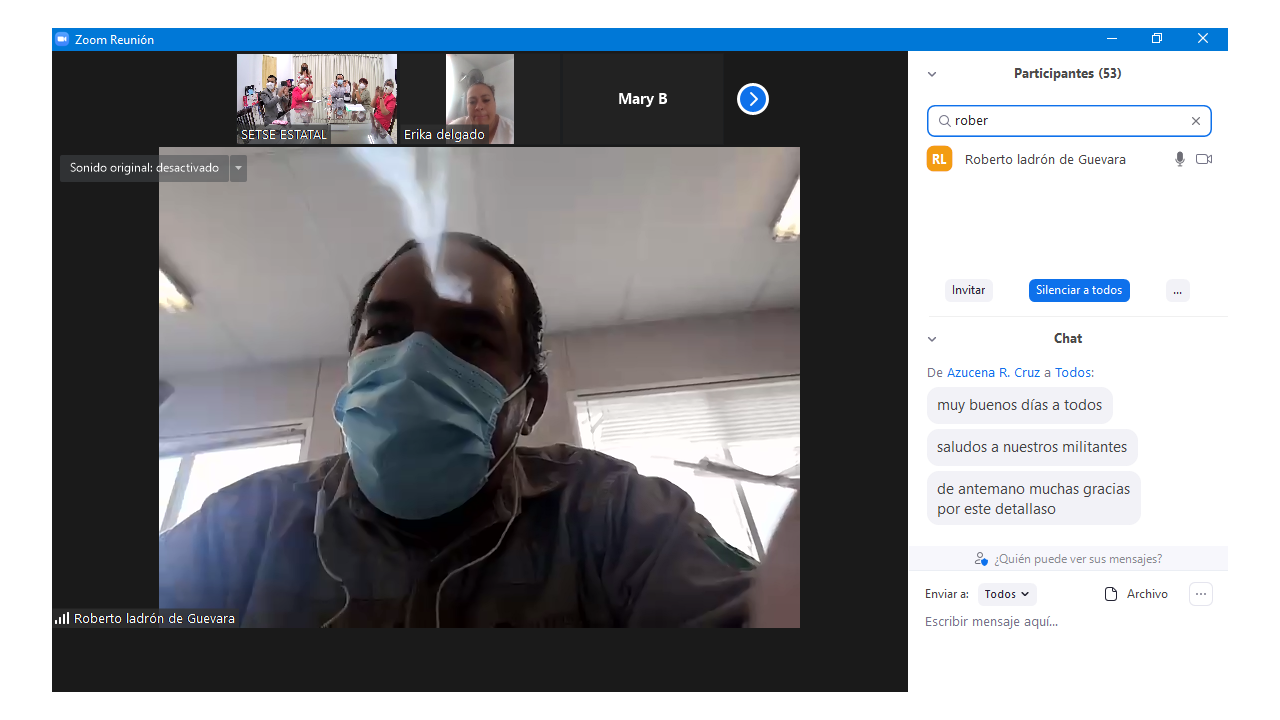
Task: Click the RL avatar of Roberto
Action: click(x=939, y=159)
